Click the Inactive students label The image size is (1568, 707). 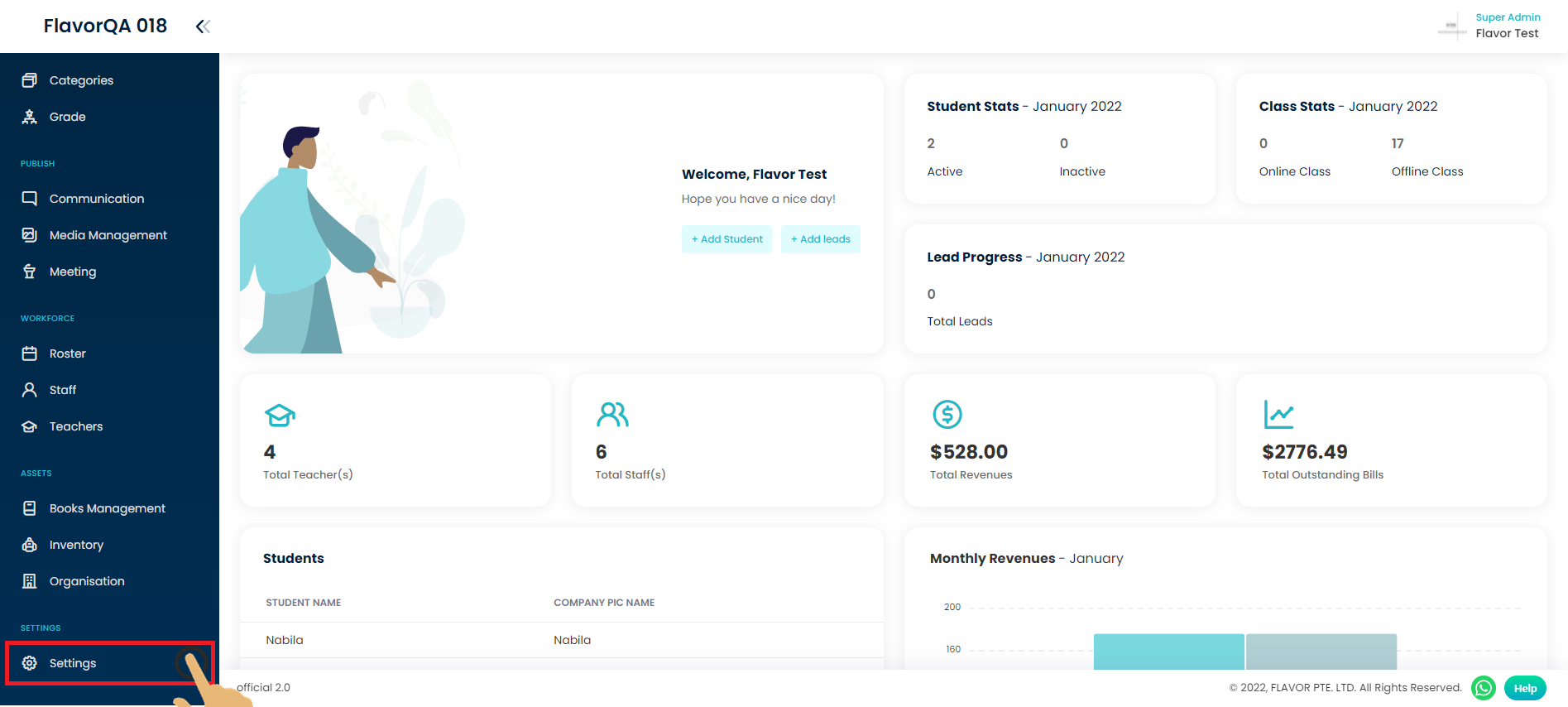[x=1082, y=171]
